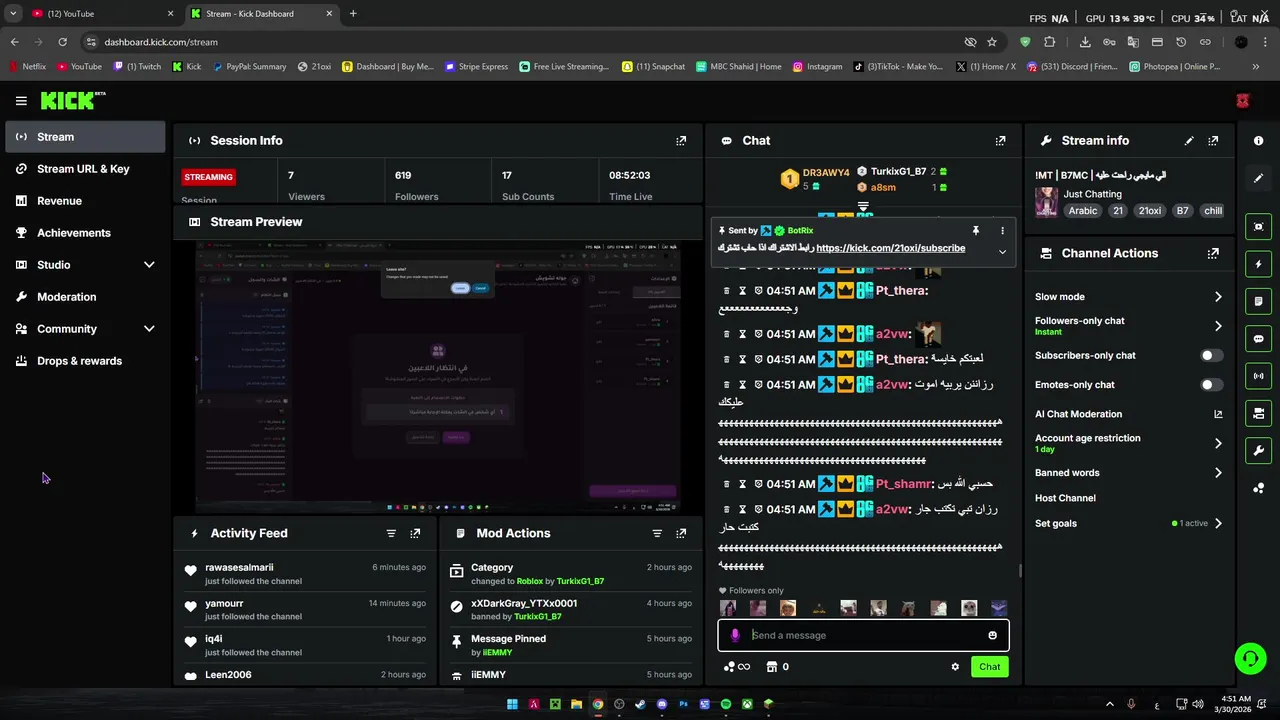Open the kick.com/21oxi/subscribe link
This screenshot has width=1280, height=720.
(890, 248)
